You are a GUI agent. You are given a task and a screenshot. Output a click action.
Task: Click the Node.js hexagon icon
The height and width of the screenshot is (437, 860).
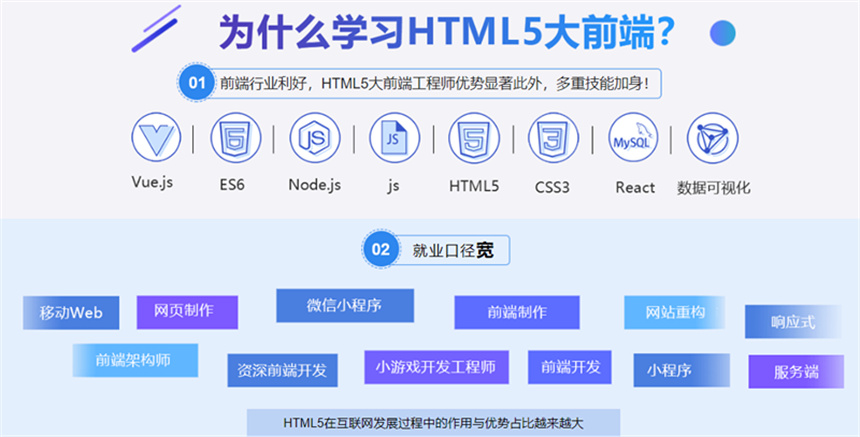315,138
